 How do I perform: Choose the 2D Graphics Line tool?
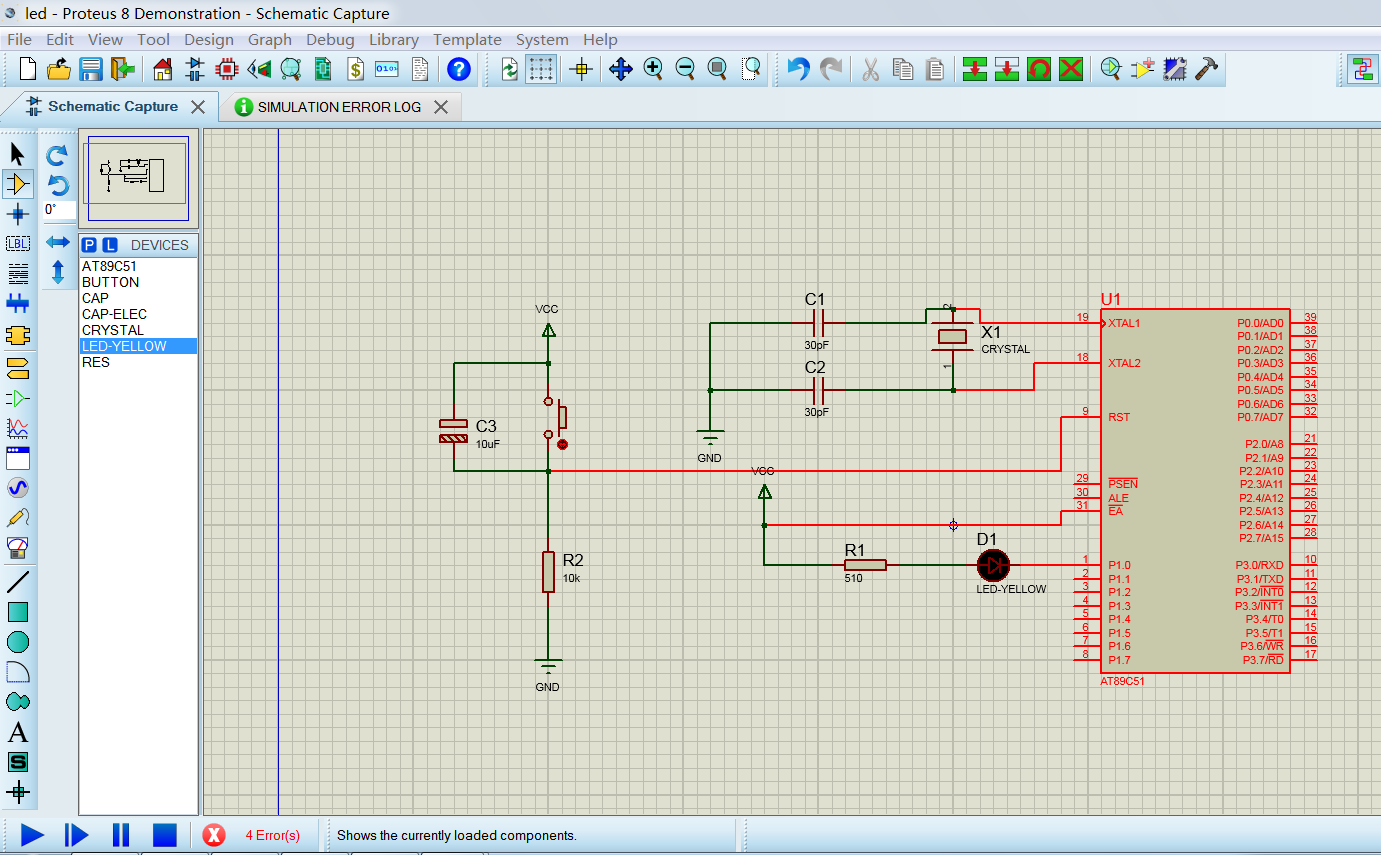pos(18,581)
